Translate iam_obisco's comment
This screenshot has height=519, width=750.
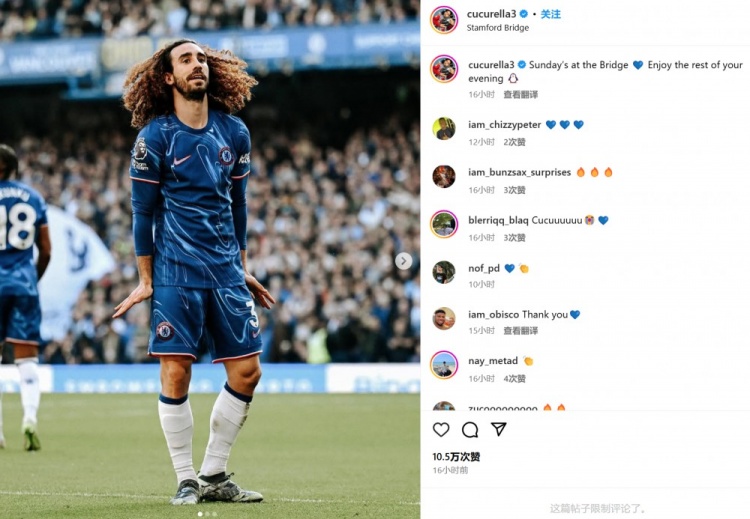(x=520, y=331)
